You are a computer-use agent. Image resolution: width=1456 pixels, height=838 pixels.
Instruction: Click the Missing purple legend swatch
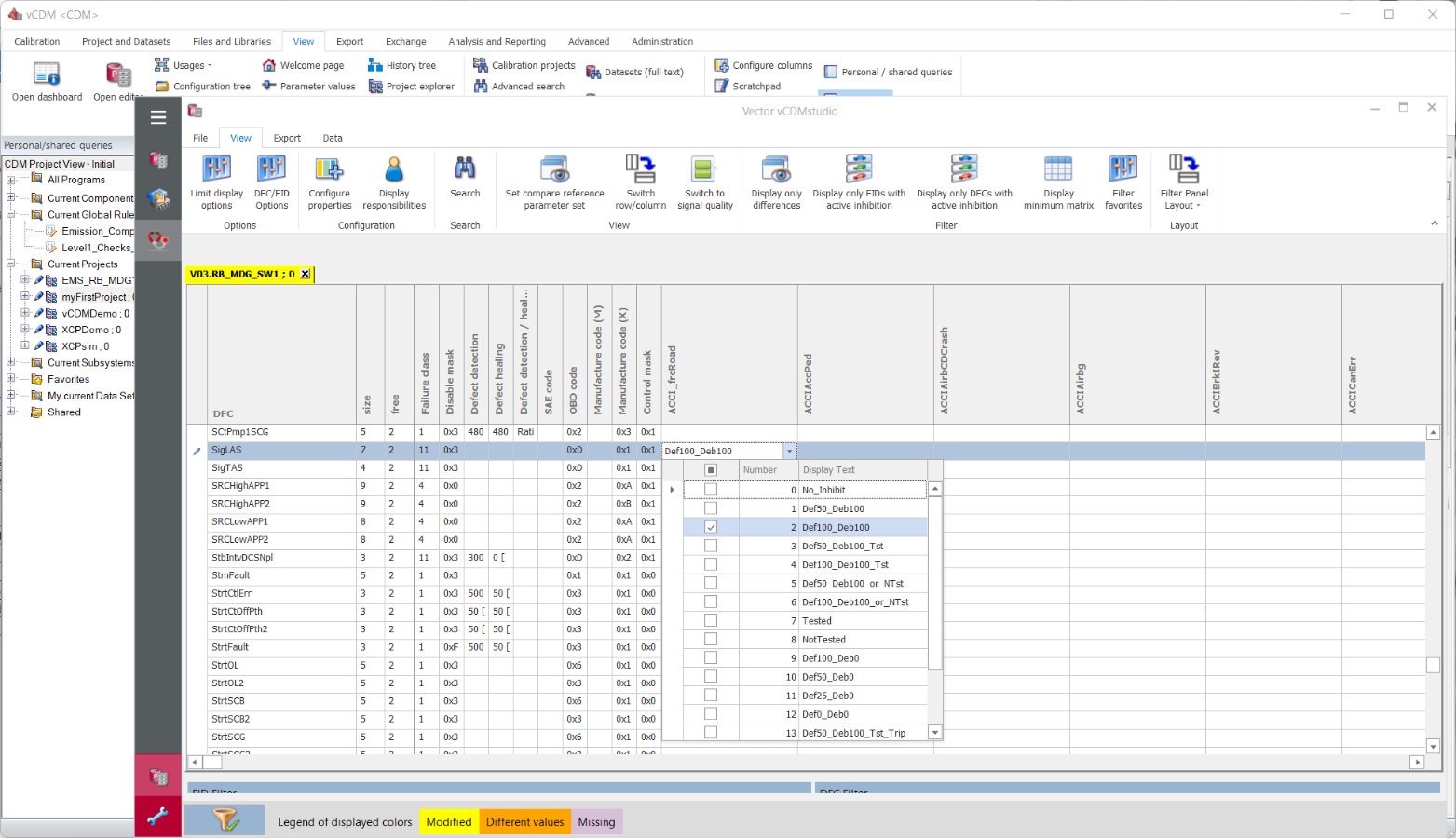click(596, 822)
